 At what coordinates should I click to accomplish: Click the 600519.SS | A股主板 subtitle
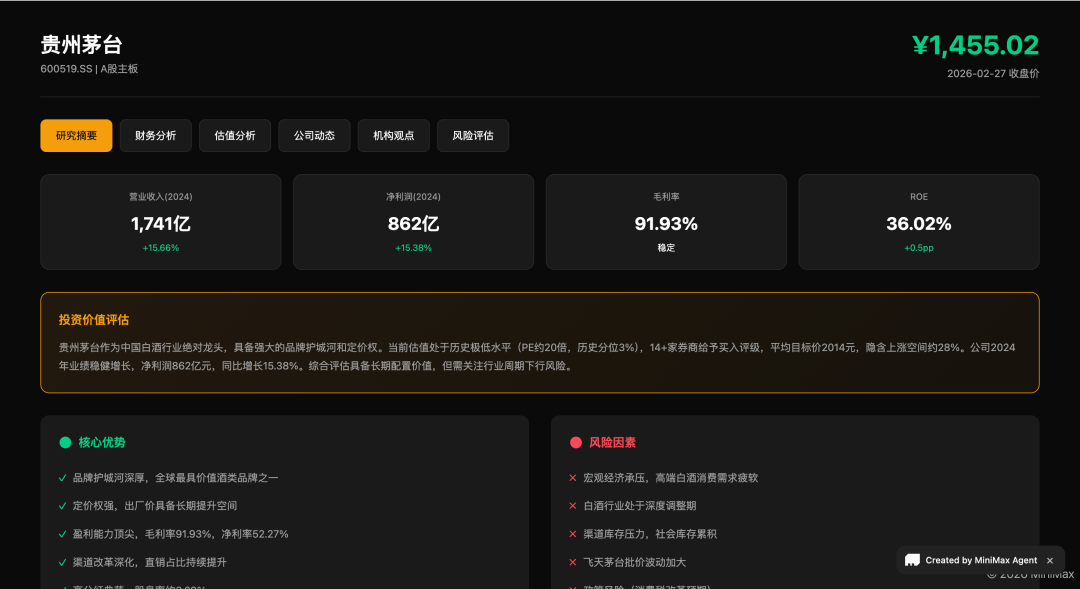coord(89,69)
